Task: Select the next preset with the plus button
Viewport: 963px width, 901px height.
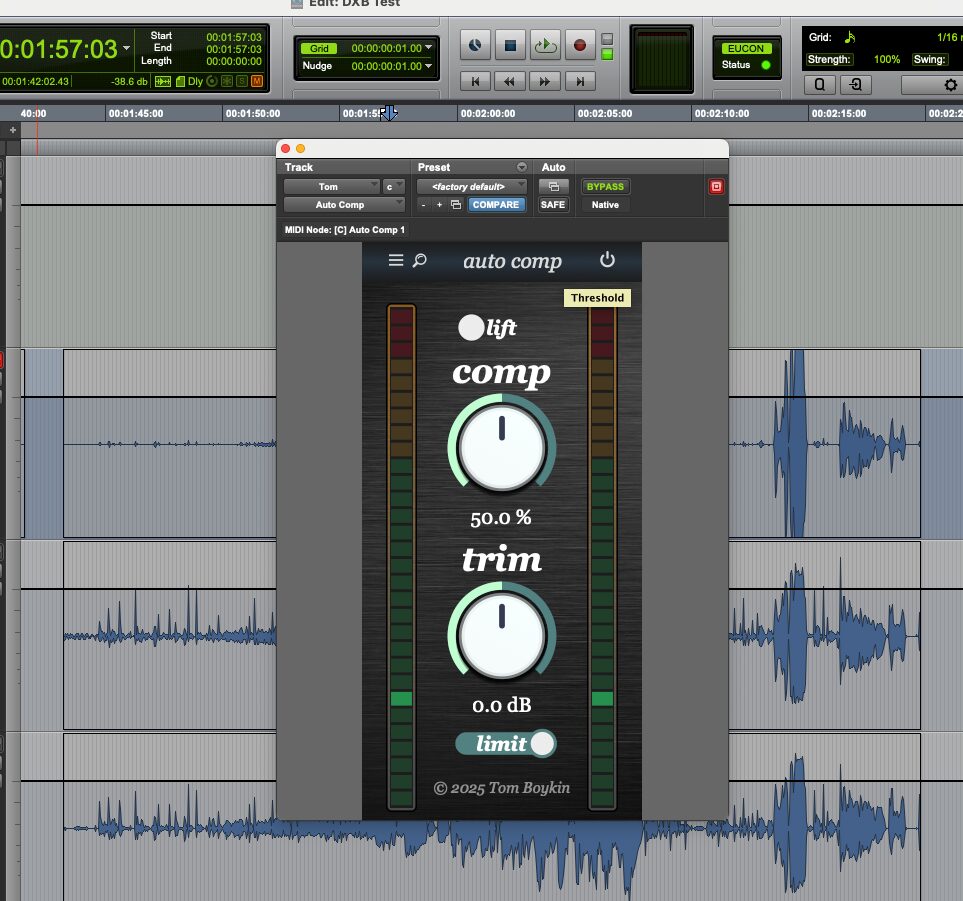Action: coord(439,205)
